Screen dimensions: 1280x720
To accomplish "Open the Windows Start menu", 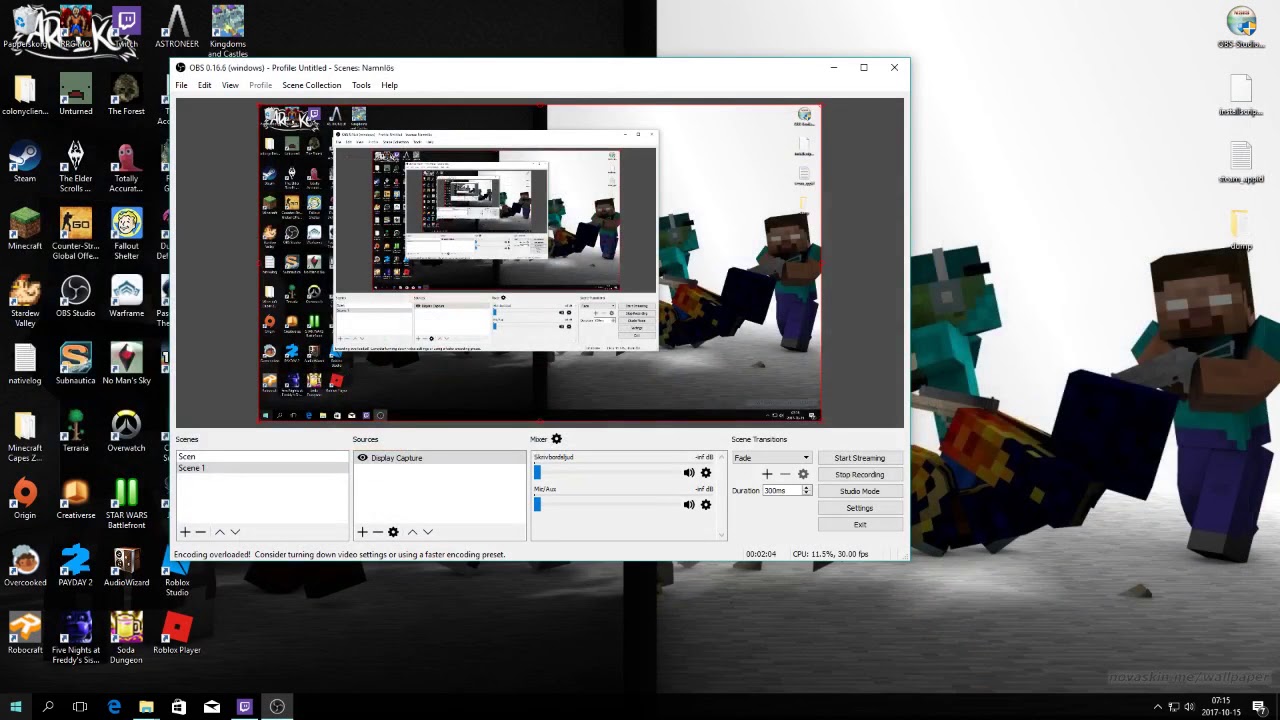I will pos(15,707).
